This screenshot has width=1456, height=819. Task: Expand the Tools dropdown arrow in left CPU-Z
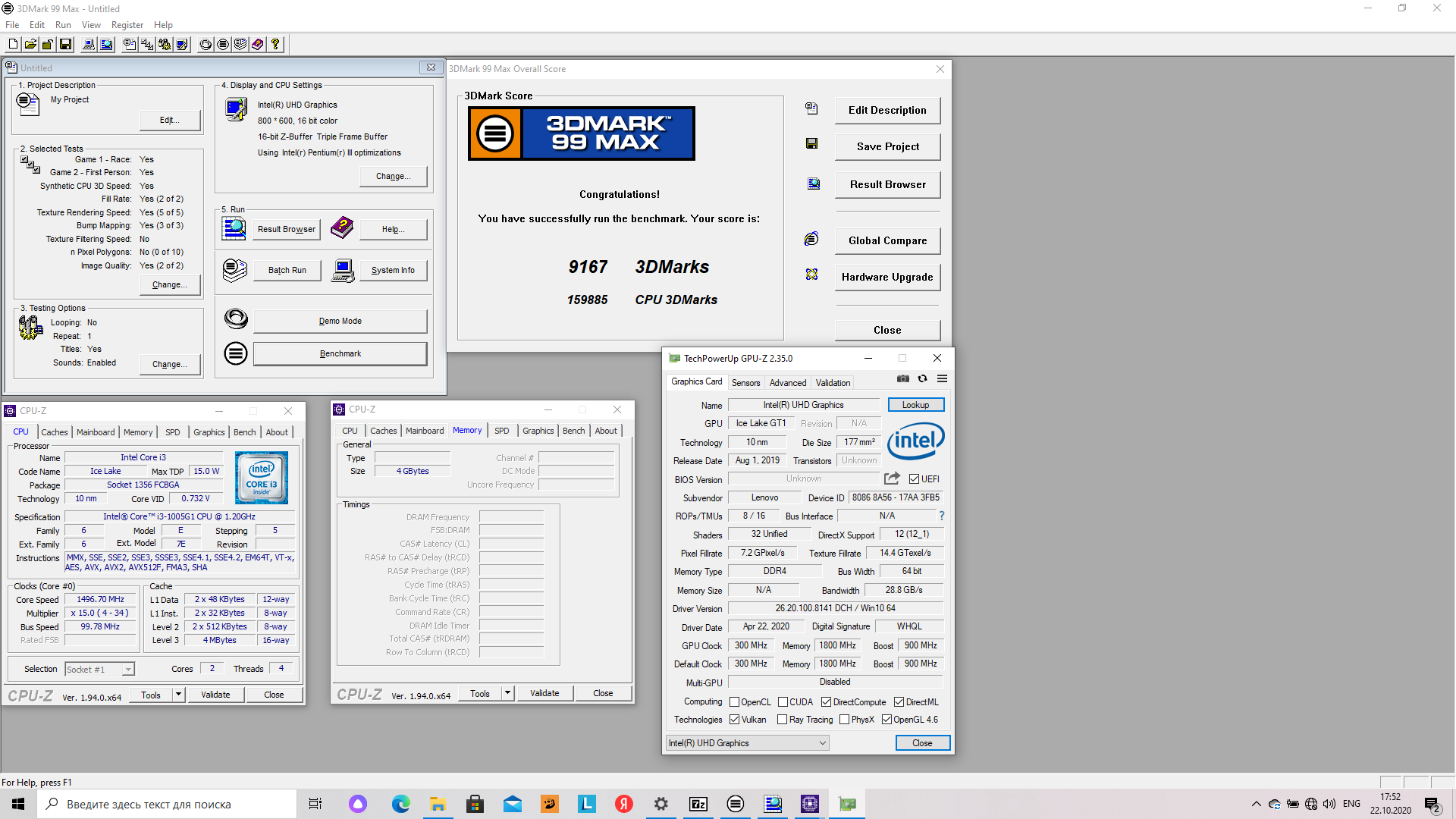coord(178,695)
